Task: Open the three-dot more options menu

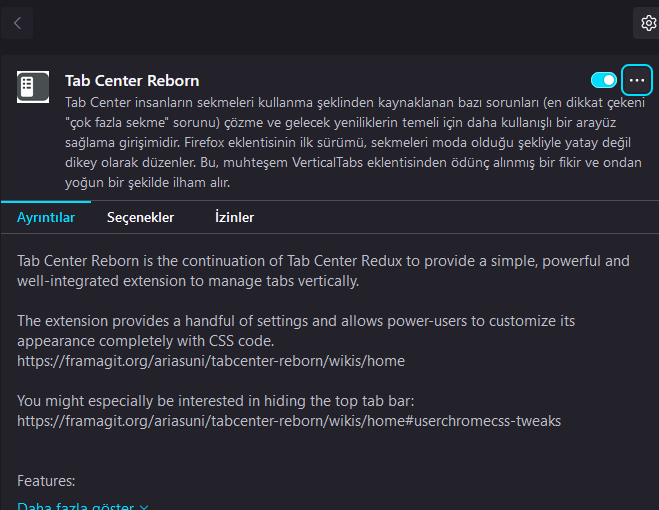Action: [637, 80]
